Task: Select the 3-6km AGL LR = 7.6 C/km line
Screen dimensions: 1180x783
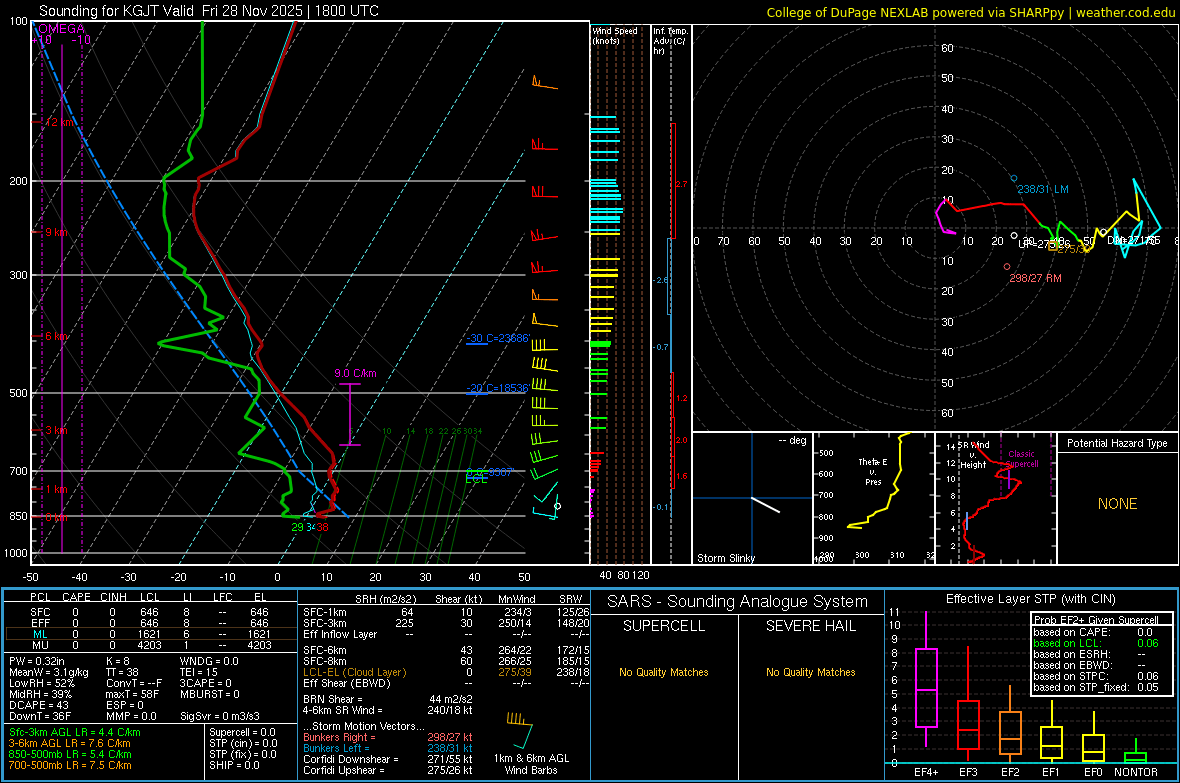Action: coord(70,743)
